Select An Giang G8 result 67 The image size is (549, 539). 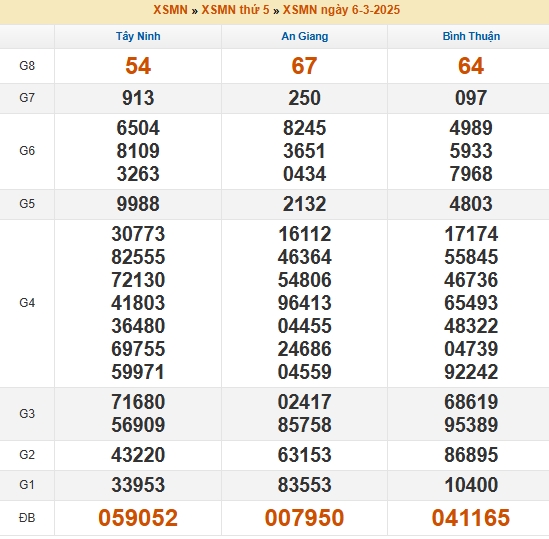[304, 66]
